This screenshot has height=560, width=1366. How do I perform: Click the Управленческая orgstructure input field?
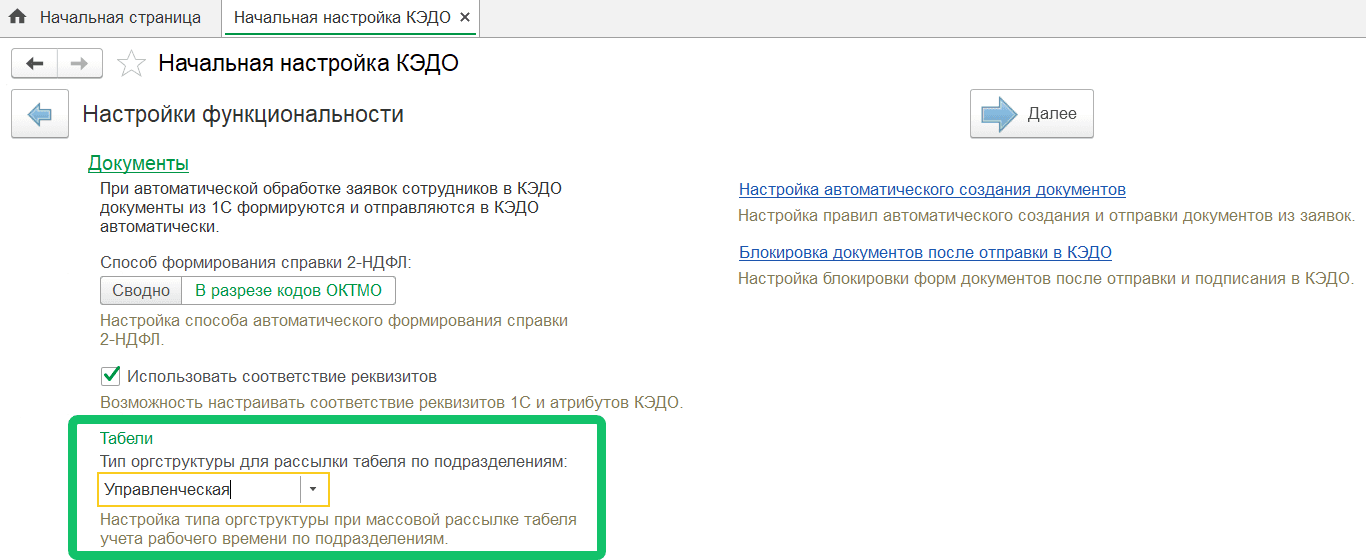tap(200, 490)
